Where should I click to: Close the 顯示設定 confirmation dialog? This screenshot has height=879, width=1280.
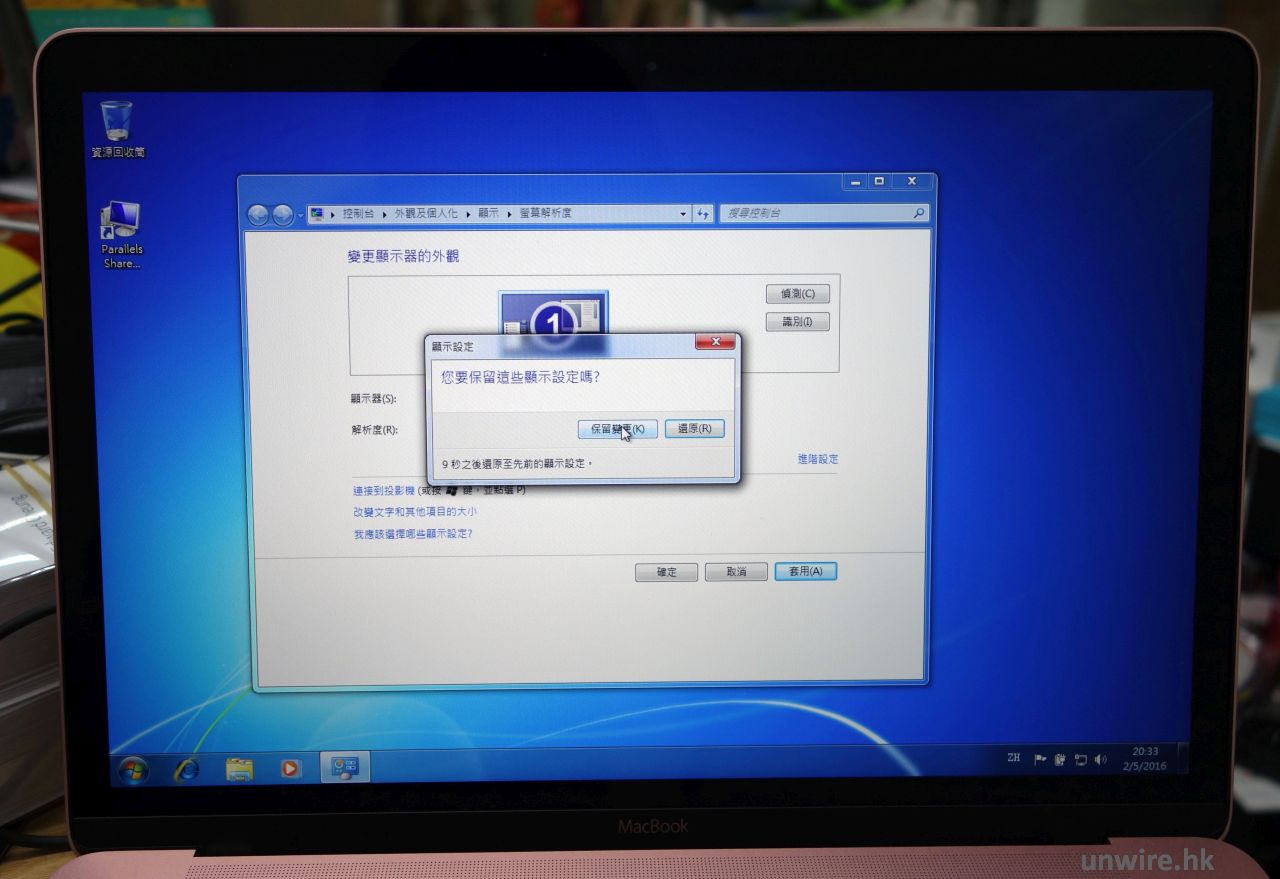click(x=715, y=343)
